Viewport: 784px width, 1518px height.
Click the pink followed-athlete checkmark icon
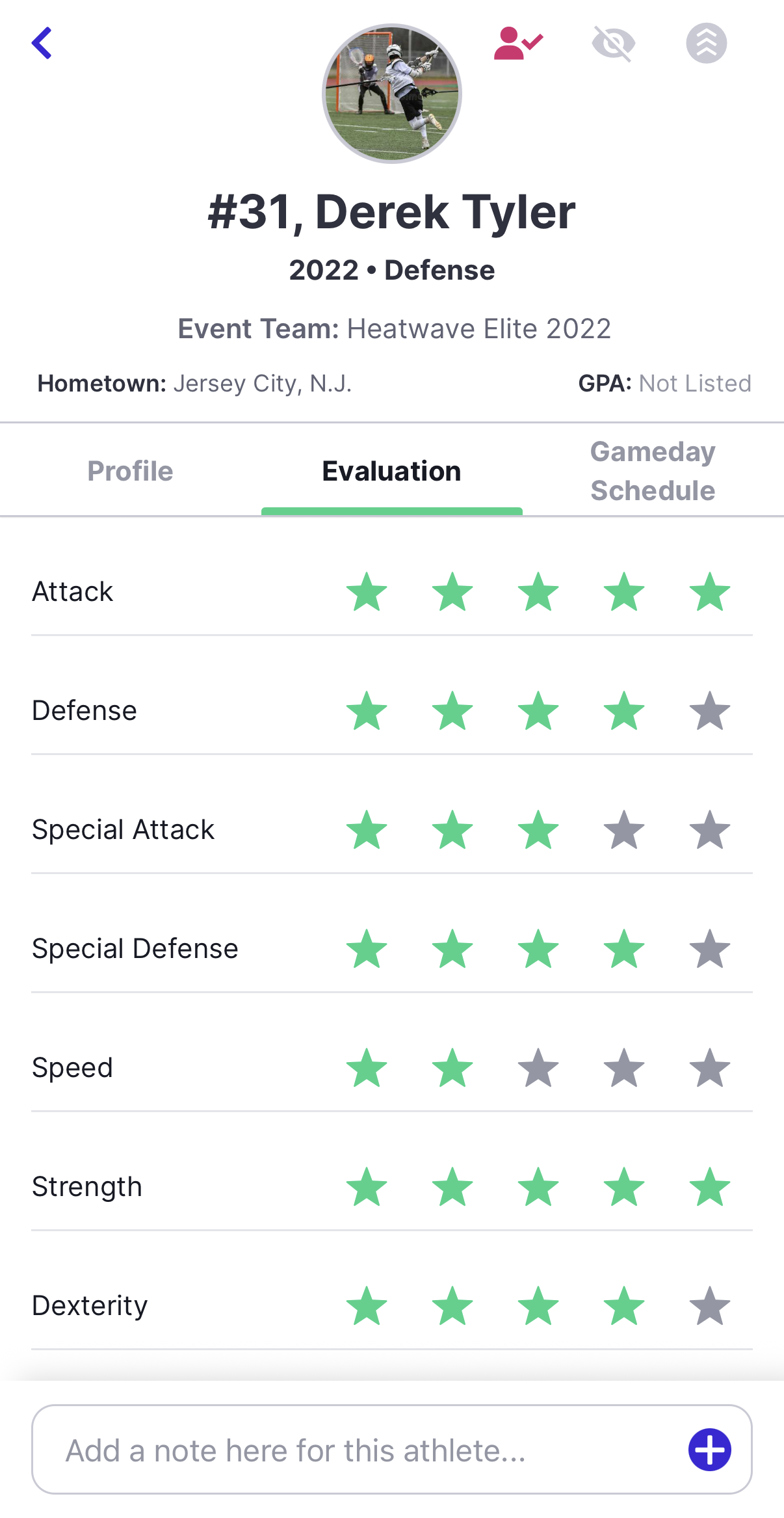(x=517, y=44)
